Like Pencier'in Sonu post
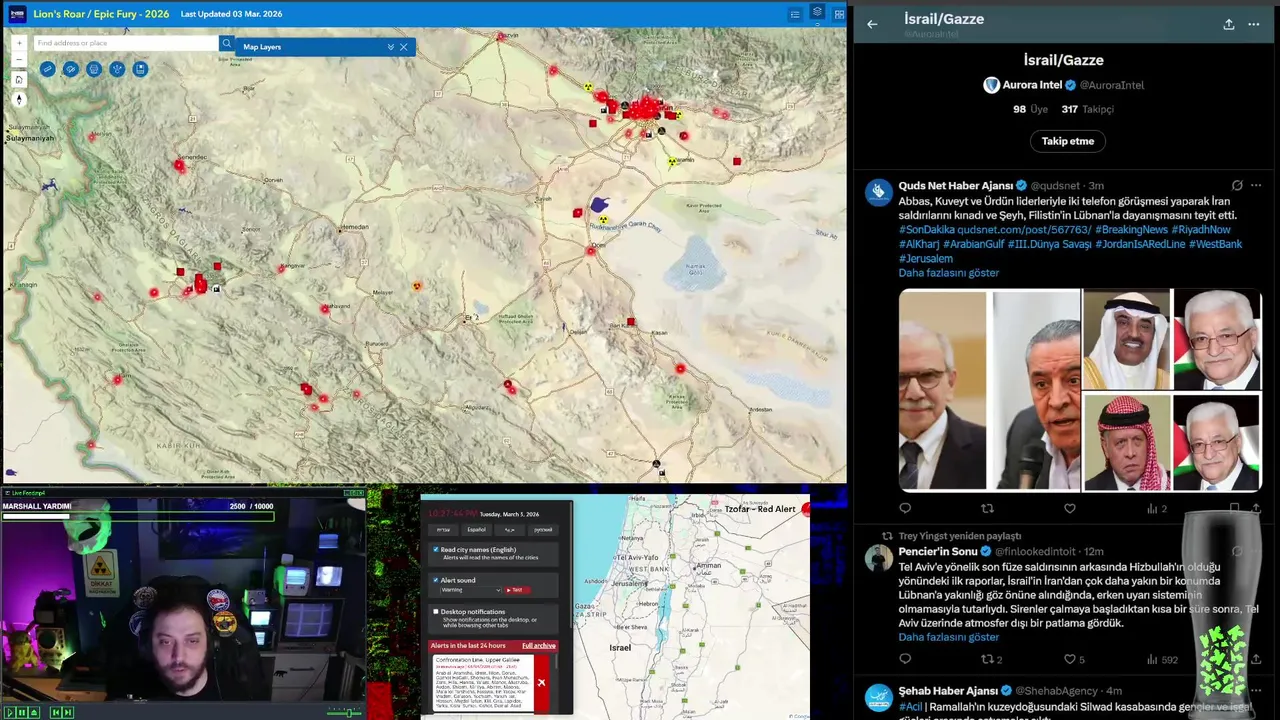1280x720 pixels. tap(1073, 659)
